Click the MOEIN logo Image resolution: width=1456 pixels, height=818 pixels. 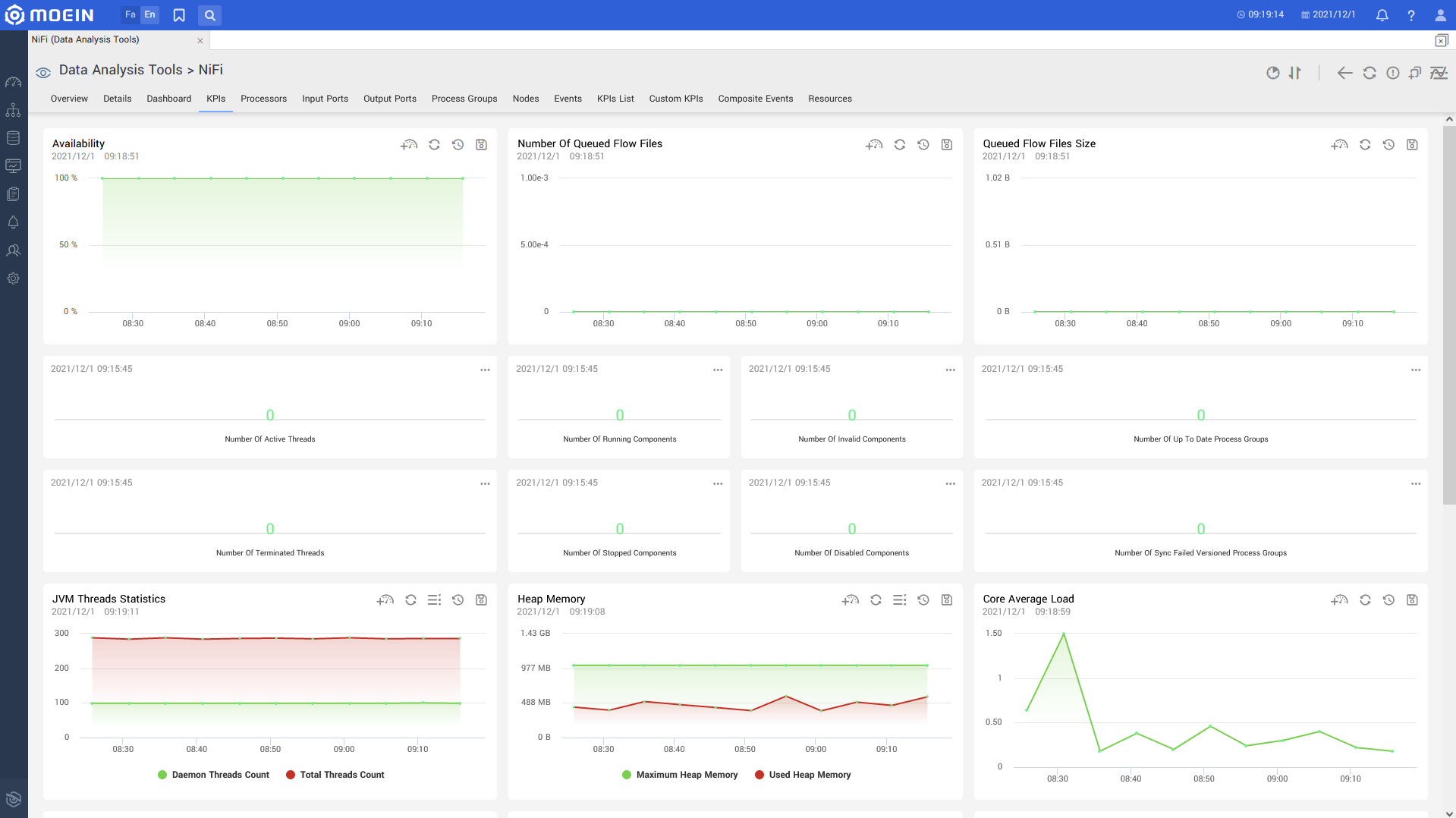pyautogui.click(x=49, y=15)
